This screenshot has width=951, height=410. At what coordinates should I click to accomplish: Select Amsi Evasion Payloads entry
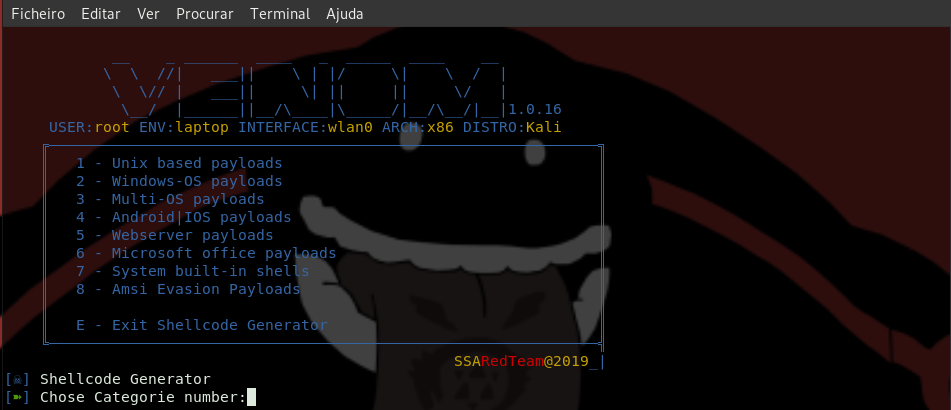(x=189, y=289)
